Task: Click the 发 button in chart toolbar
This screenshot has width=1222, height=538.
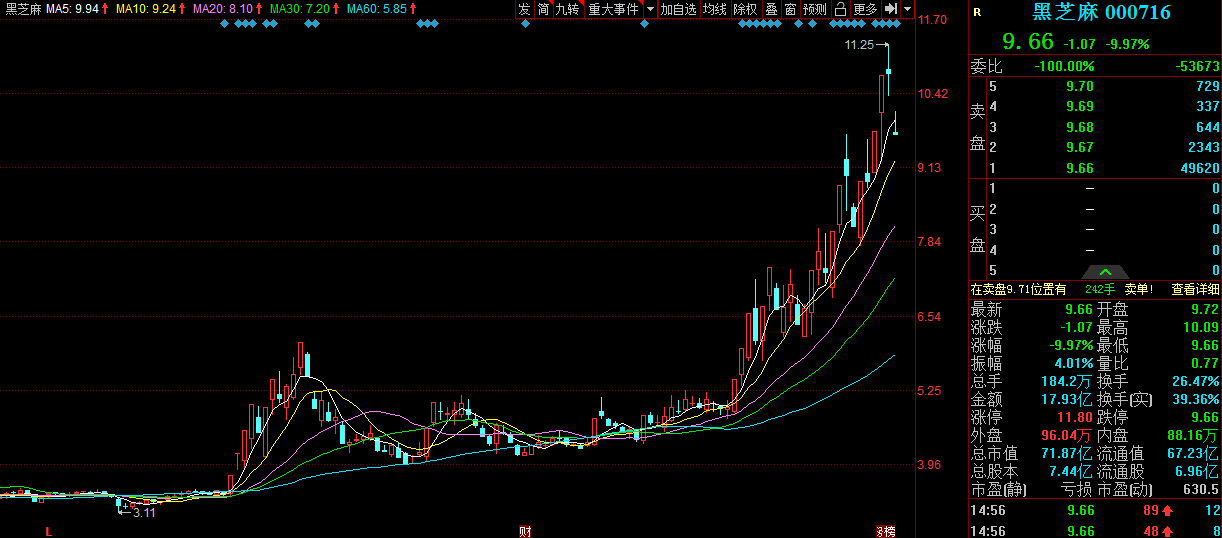Action: [x=524, y=9]
